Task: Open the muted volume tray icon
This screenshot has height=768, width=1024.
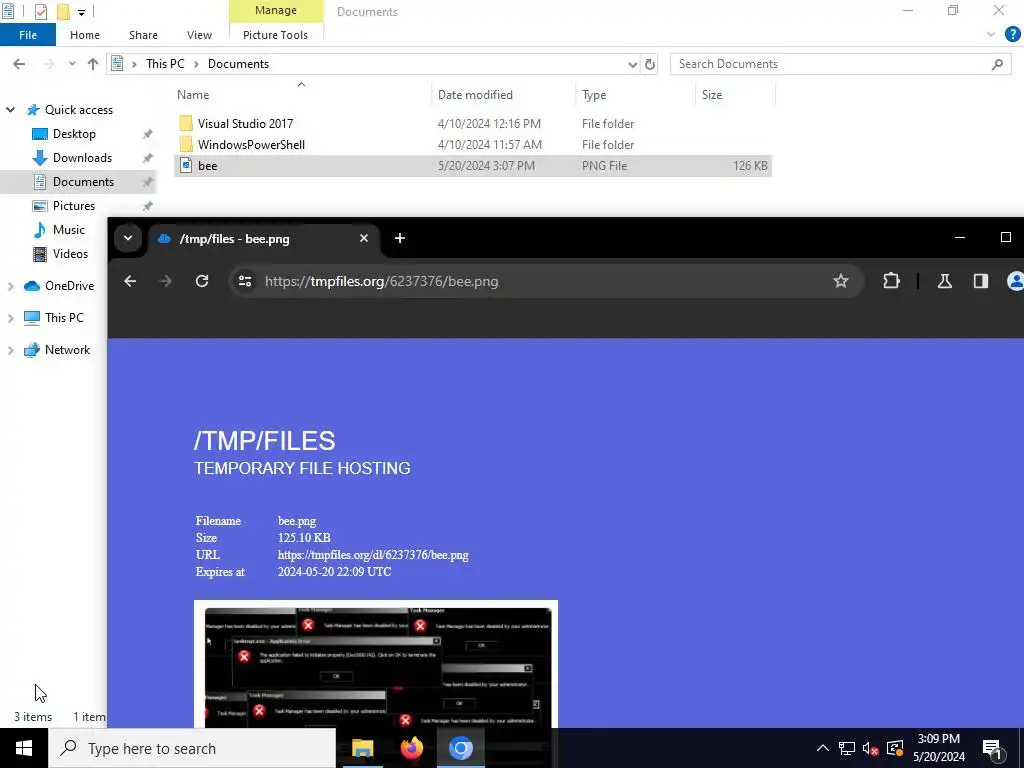Action: click(870, 748)
